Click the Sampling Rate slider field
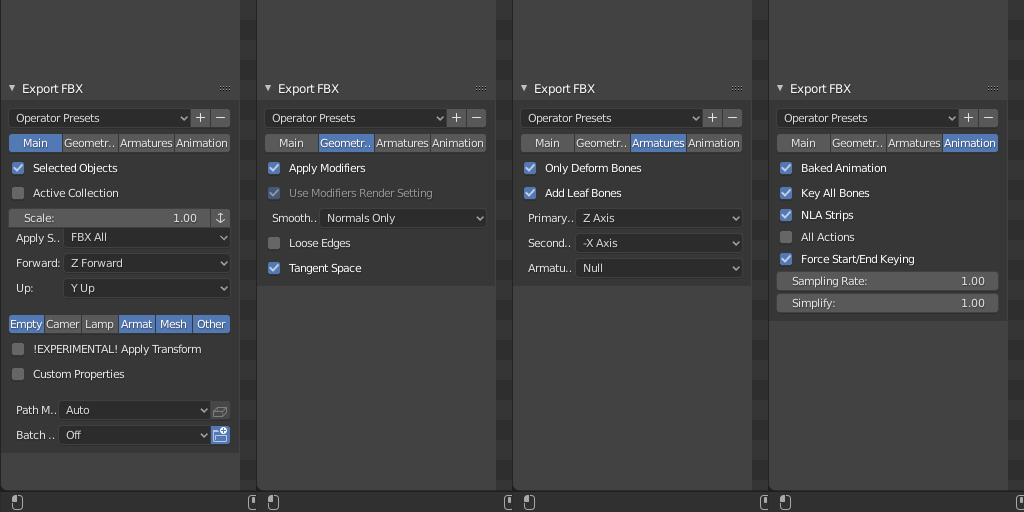The width and height of the screenshot is (1024, 512). coord(887,281)
